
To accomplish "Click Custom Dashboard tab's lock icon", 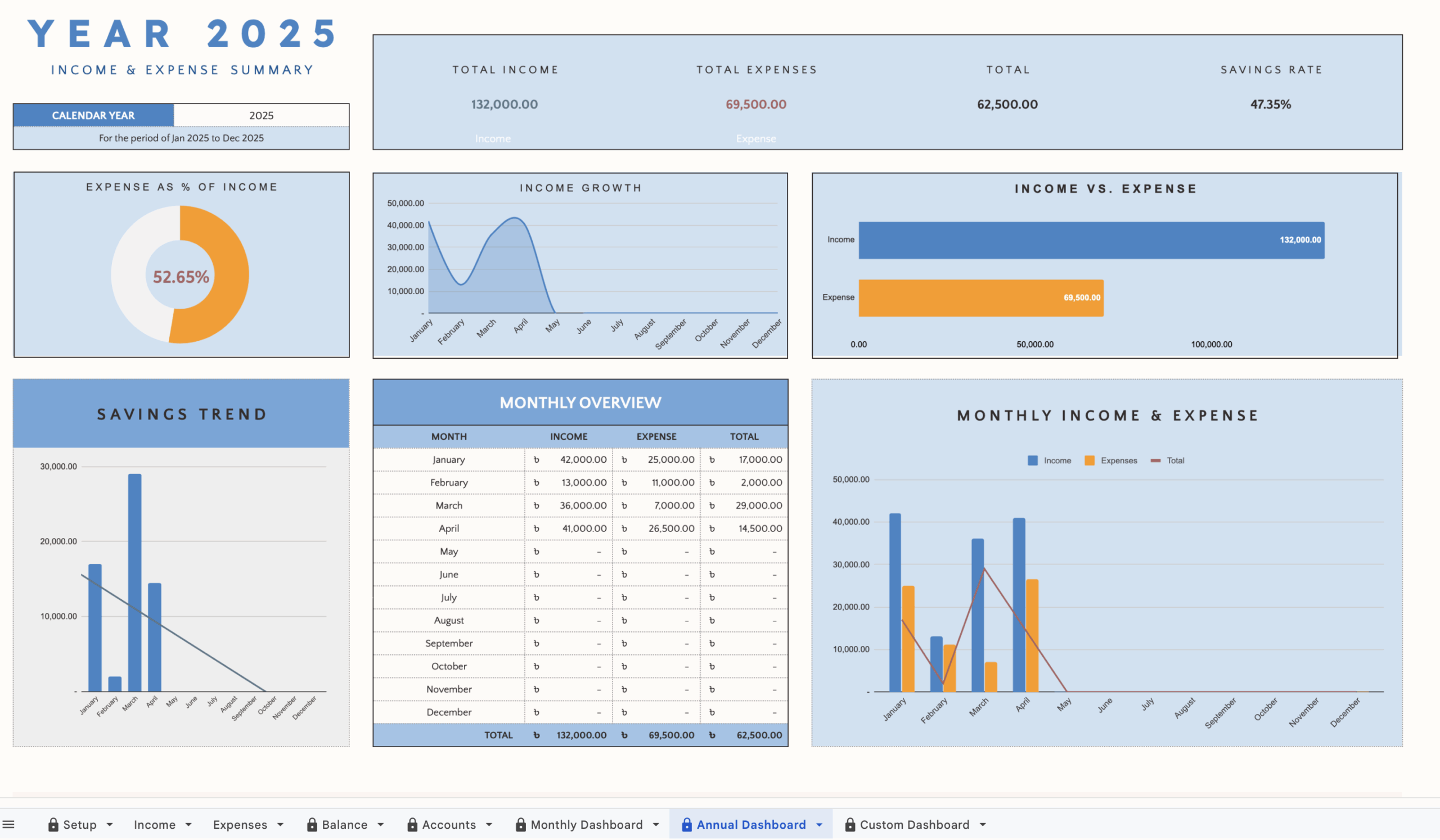I will click(x=850, y=825).
